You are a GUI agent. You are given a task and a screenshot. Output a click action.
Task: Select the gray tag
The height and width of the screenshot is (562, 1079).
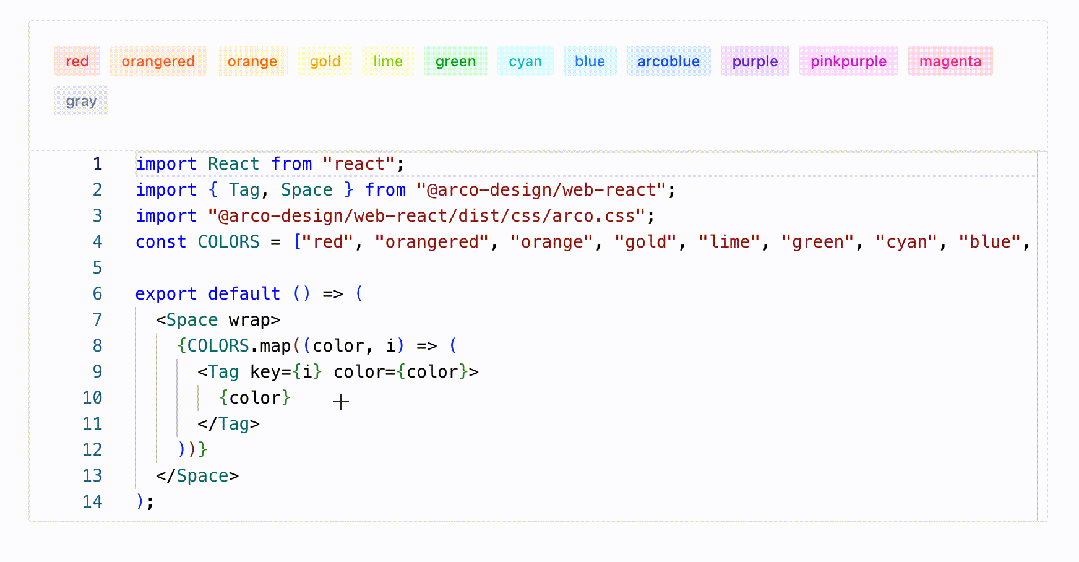[81, 101]
